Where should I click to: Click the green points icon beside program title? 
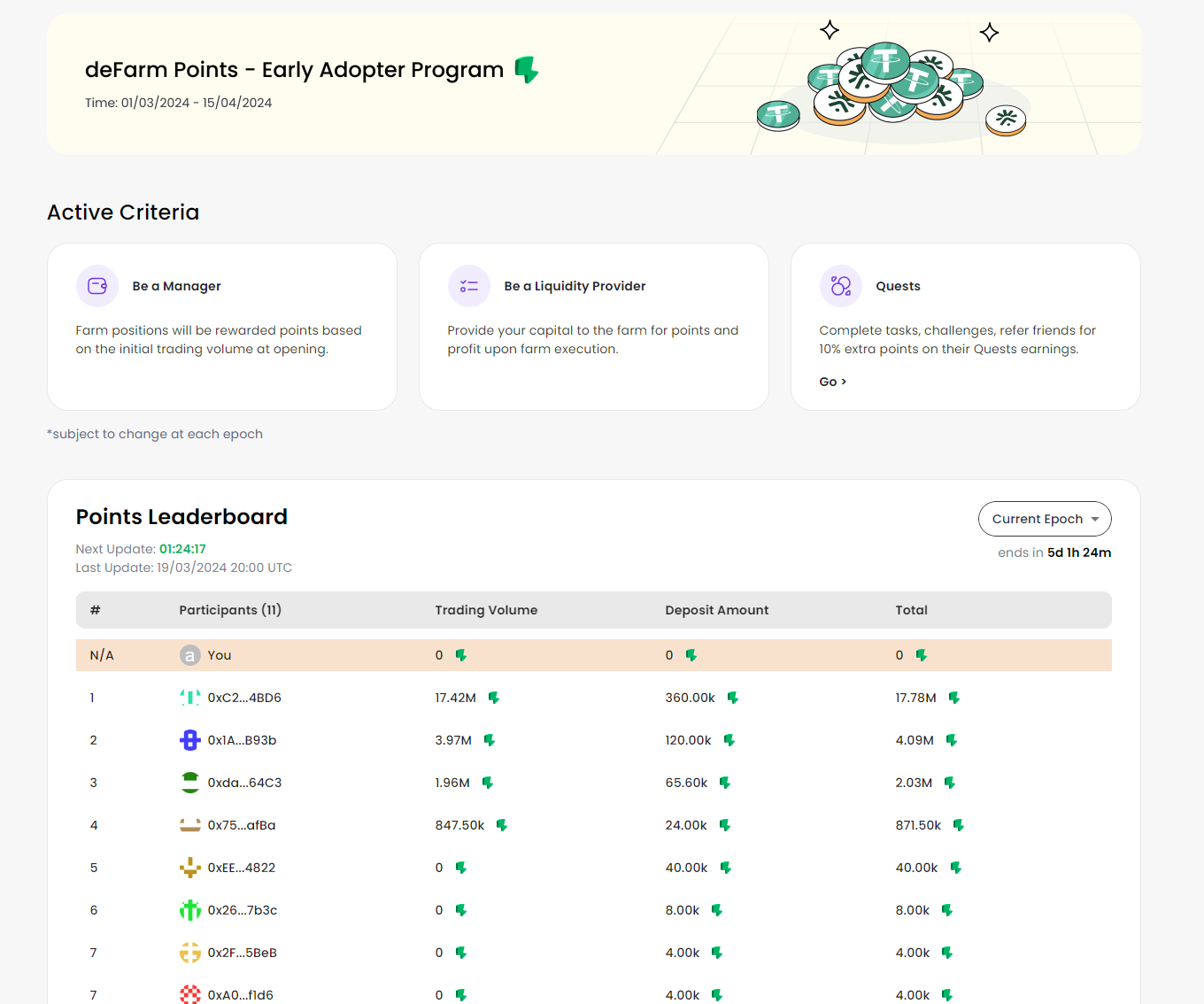point(527,69)
